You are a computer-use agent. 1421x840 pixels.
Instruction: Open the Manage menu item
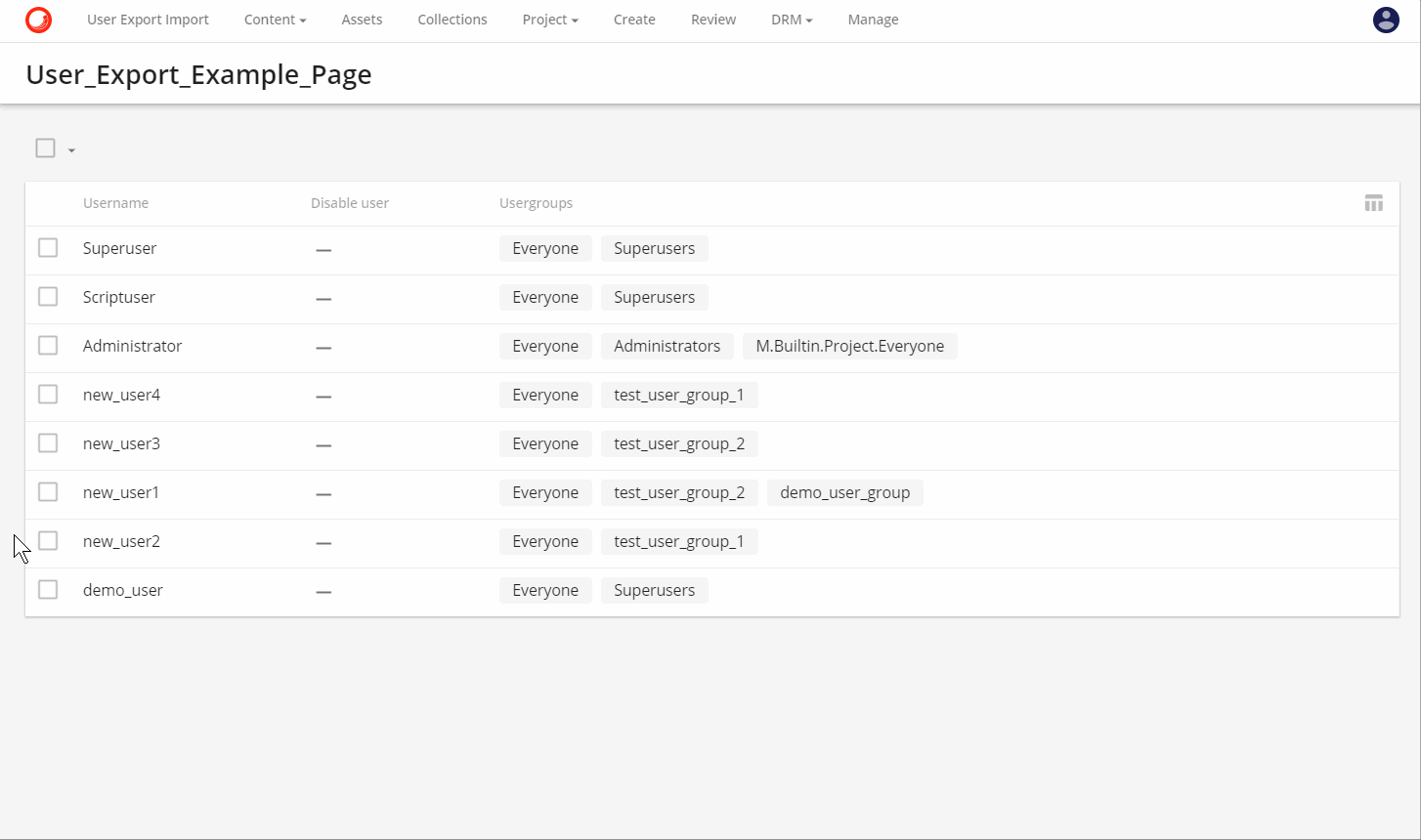(x=873, y=20)
